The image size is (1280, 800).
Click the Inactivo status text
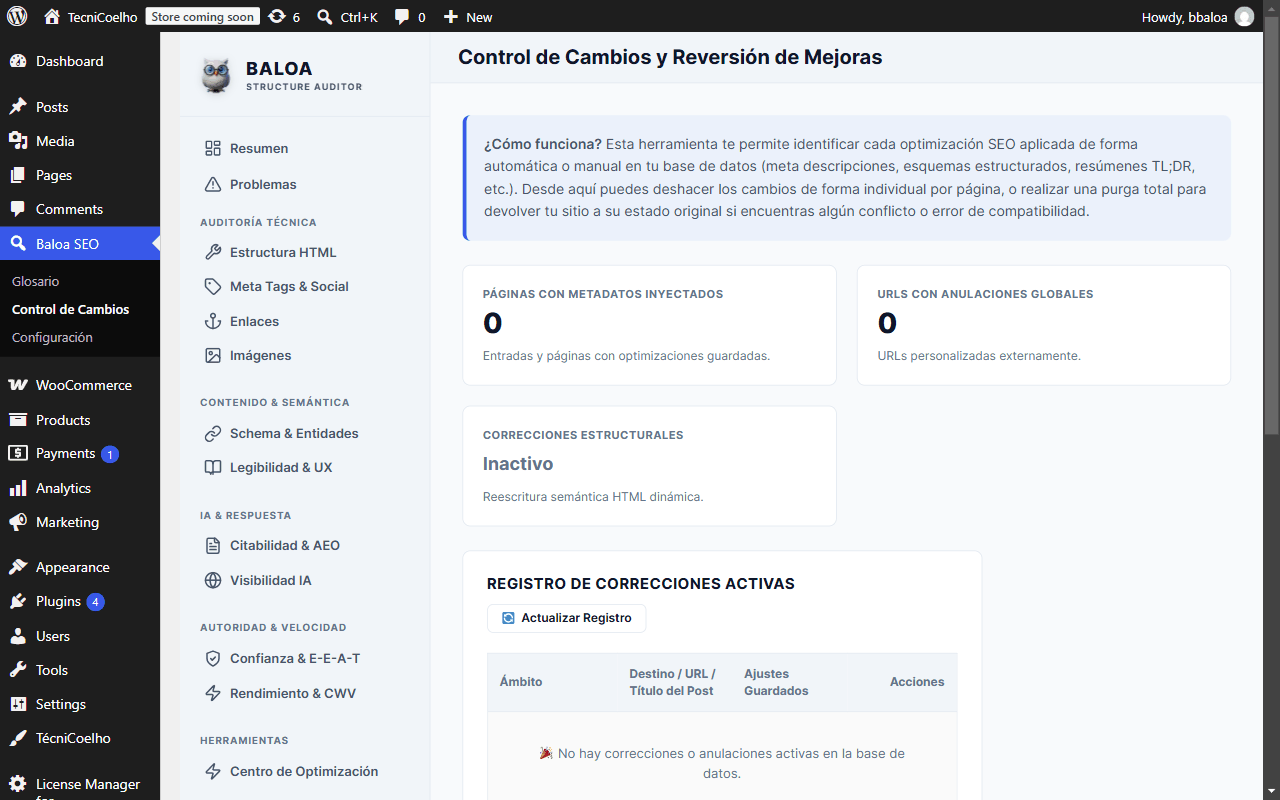[518, 464]
